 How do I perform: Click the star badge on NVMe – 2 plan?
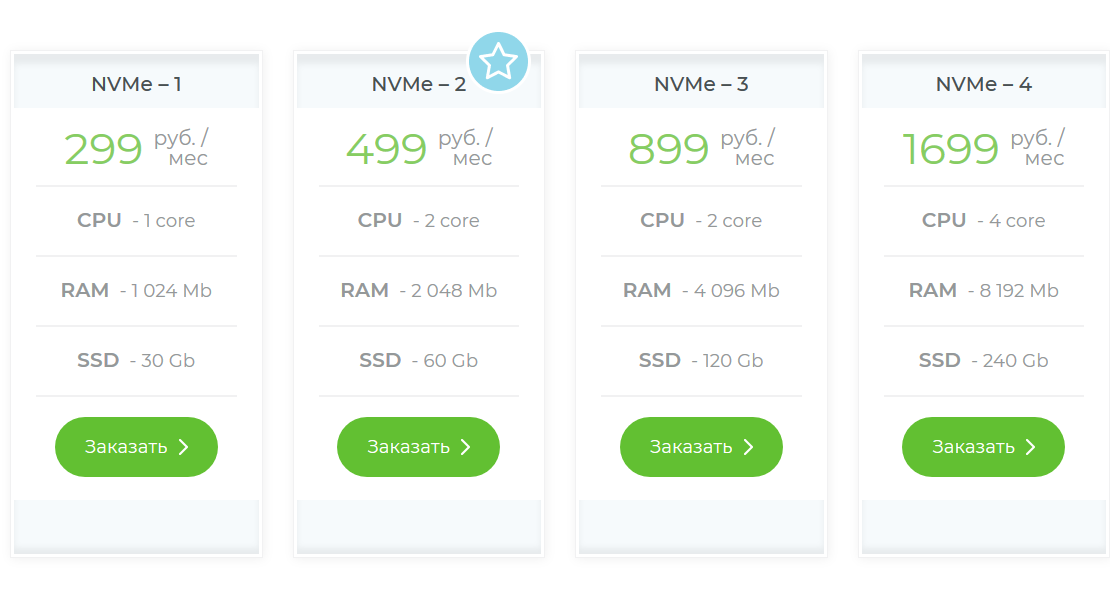[499, 61]
